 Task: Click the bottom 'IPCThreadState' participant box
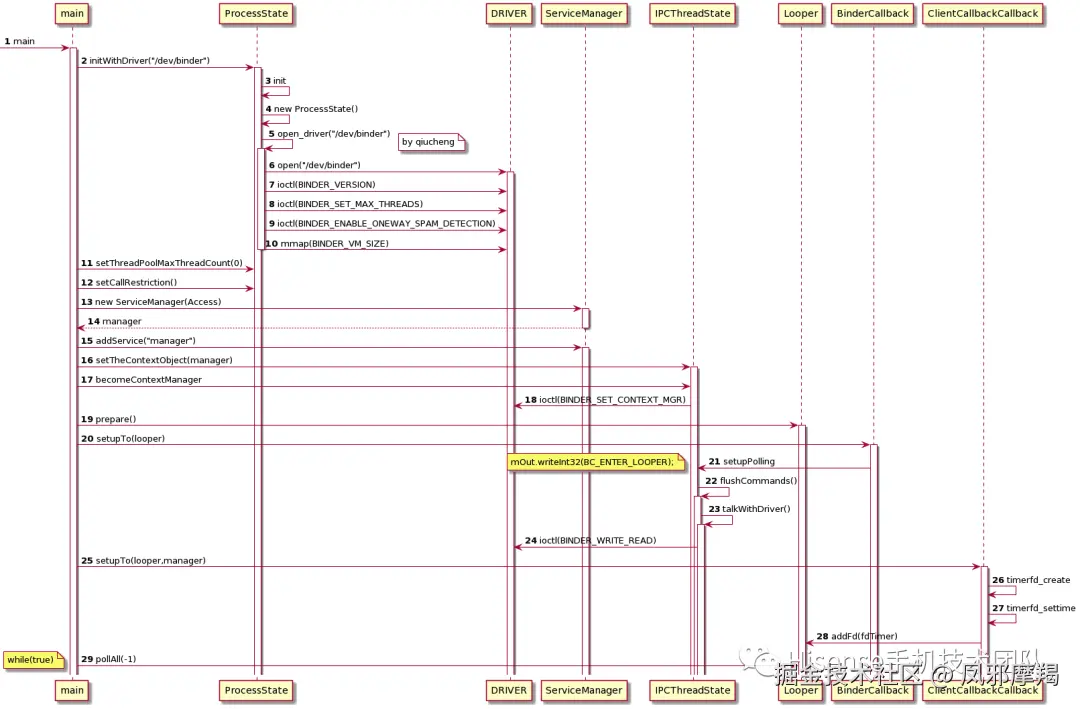[692, 690]
